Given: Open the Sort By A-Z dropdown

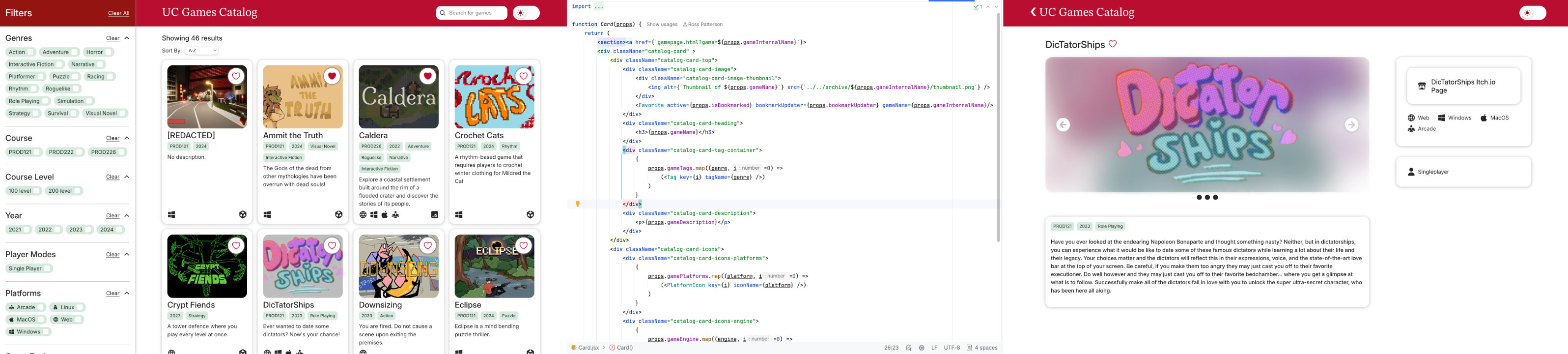Looking at the screenshot, I should (x=201, y=51).
